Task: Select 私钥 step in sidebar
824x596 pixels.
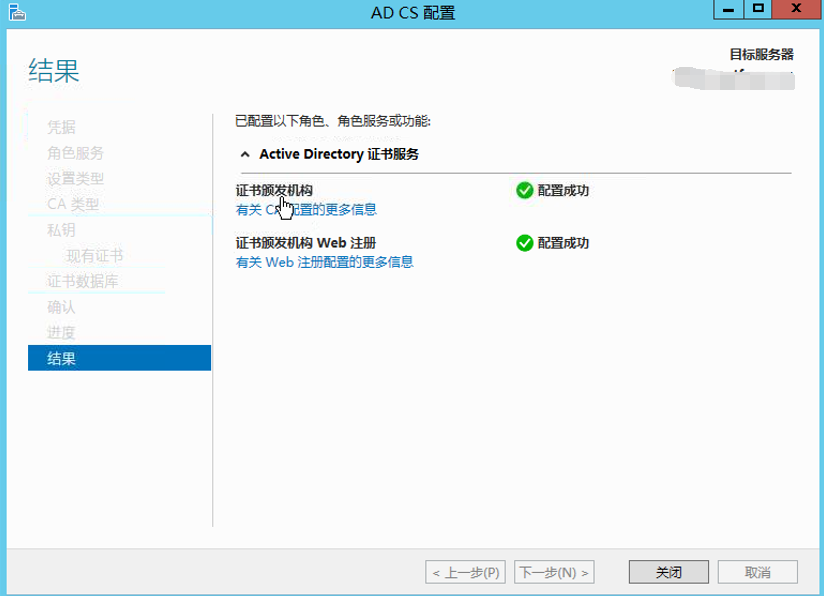Action: click(61, 230)
